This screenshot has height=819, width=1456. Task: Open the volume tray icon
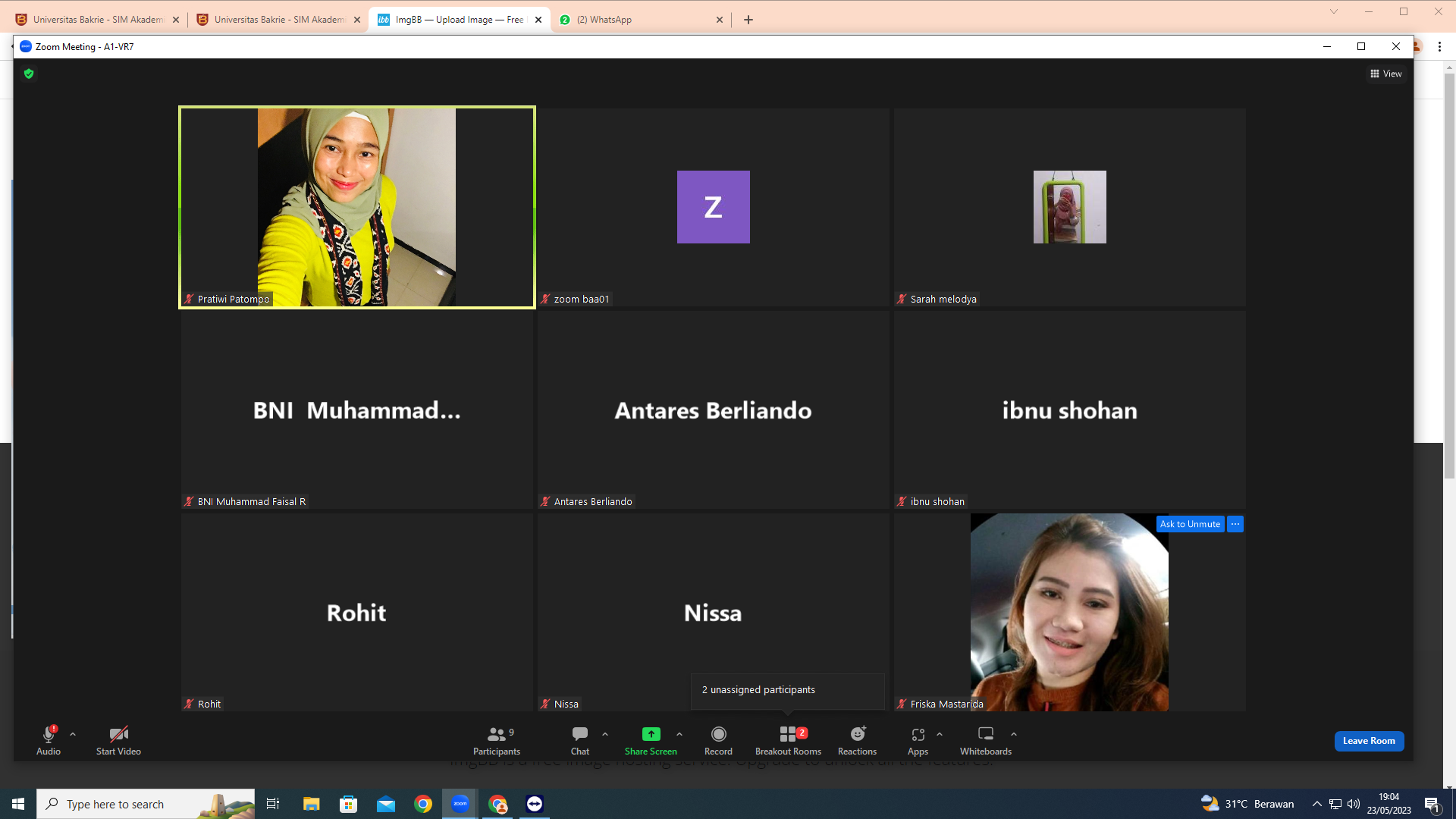(1354, 804)
